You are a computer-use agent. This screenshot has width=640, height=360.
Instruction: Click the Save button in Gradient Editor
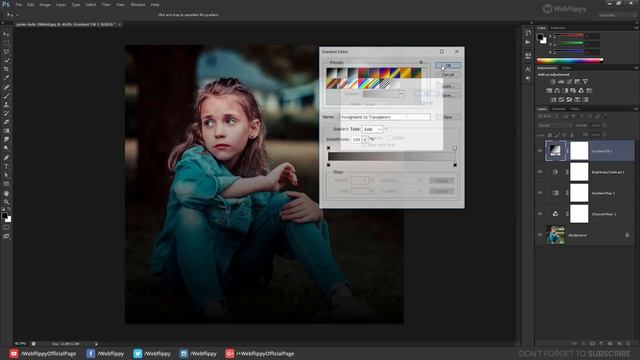tap(448, 95)
